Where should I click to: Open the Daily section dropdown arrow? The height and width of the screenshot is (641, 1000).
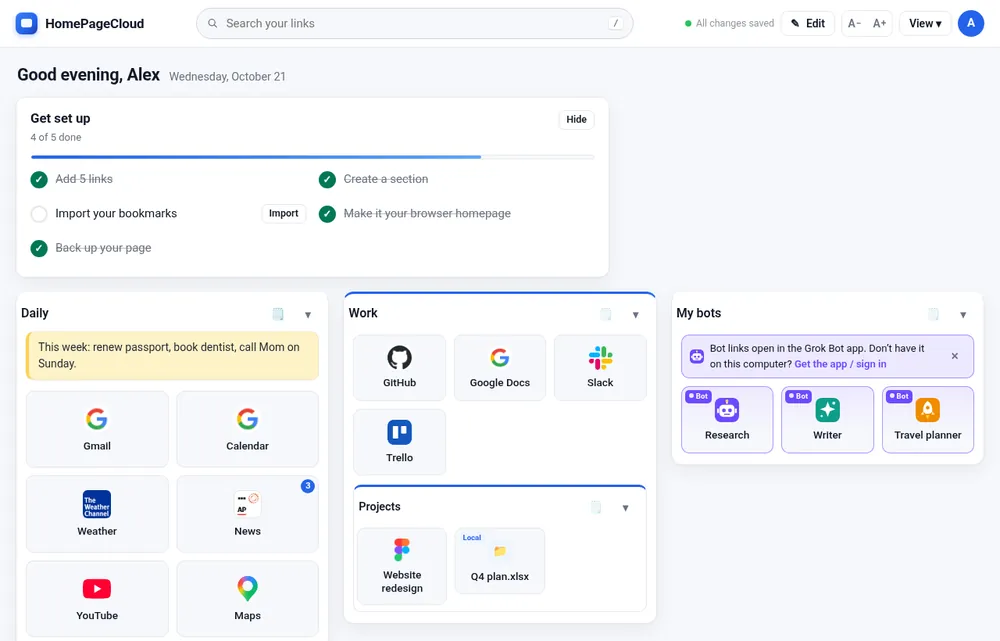point(308,314)
